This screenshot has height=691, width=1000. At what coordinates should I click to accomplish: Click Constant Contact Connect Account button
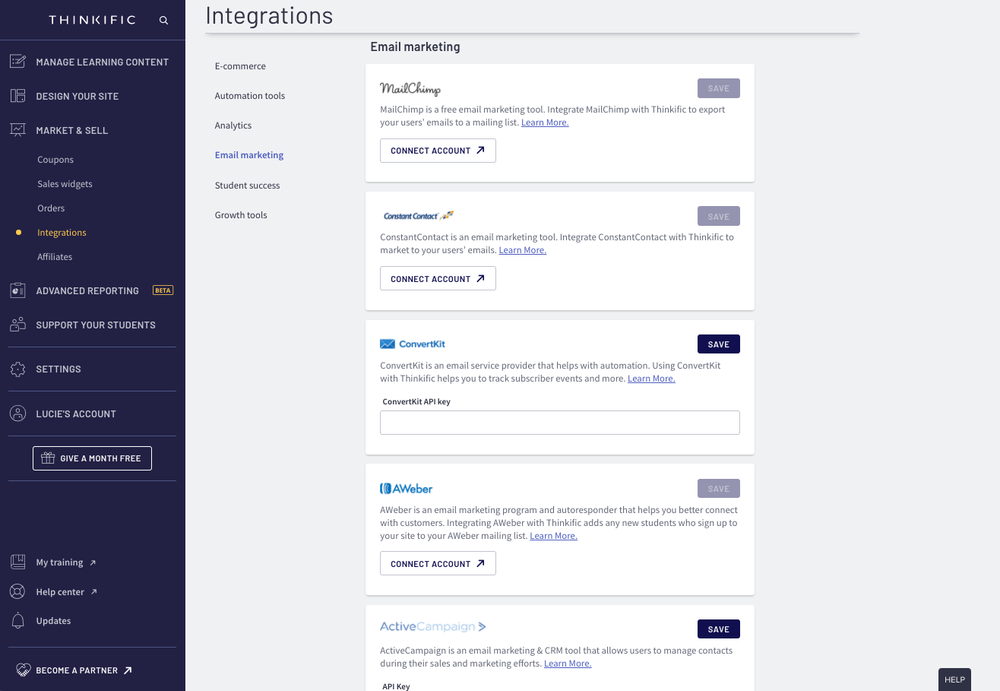tap(438, 278)
